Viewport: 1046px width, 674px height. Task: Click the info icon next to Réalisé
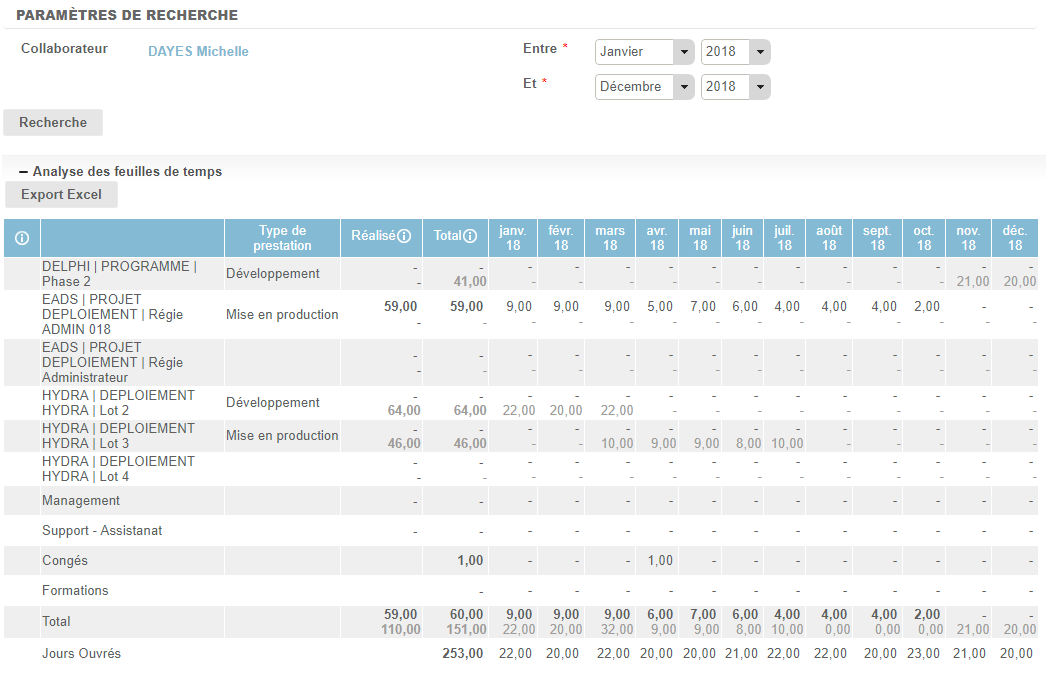coord(404,237)
